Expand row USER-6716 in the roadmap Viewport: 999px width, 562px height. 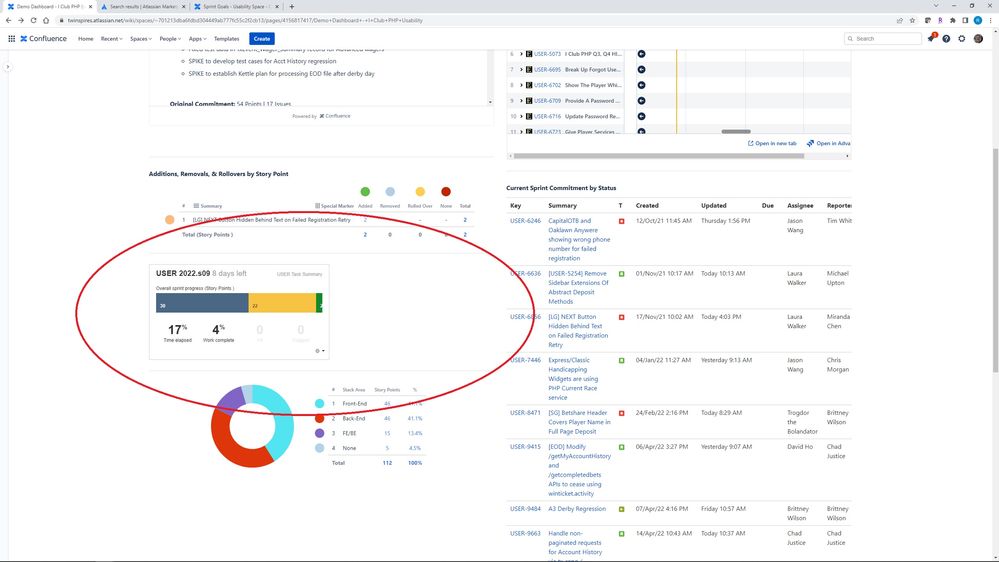click(x=521, y=117)
